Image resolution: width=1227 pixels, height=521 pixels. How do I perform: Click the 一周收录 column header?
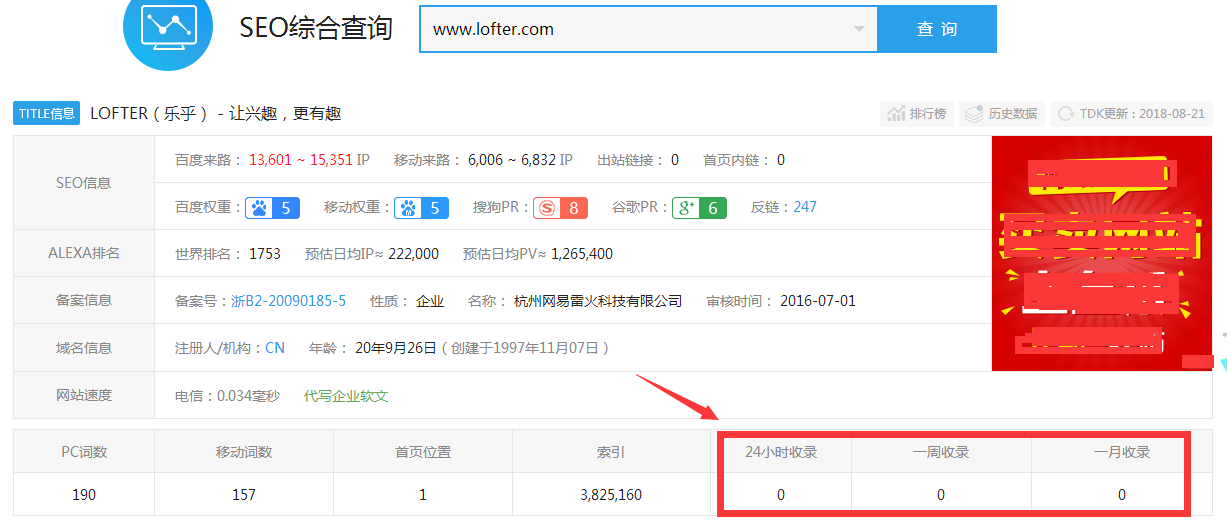(x=941, y=452)
